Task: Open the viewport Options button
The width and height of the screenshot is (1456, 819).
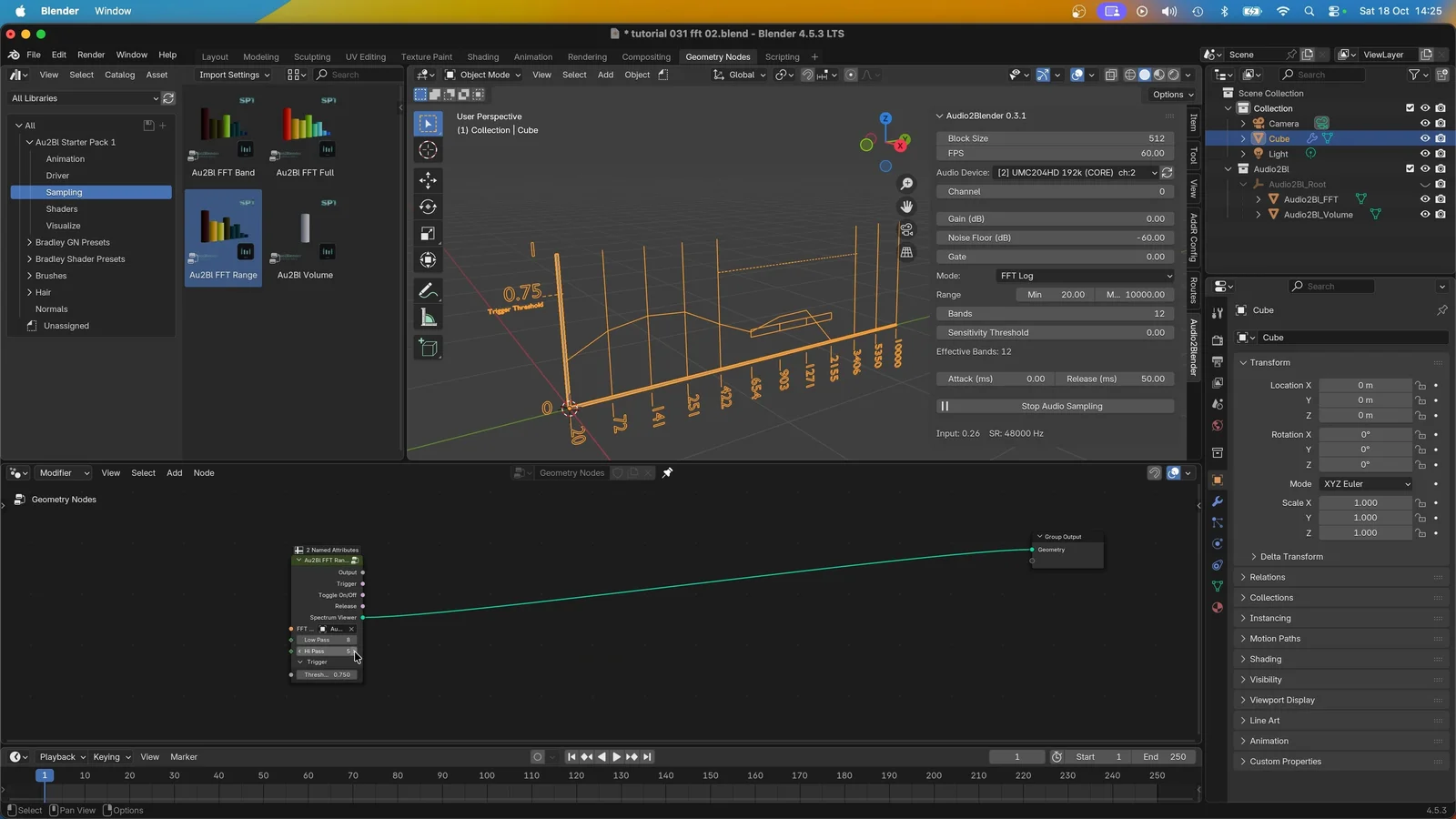Action: coord(1171,94)
